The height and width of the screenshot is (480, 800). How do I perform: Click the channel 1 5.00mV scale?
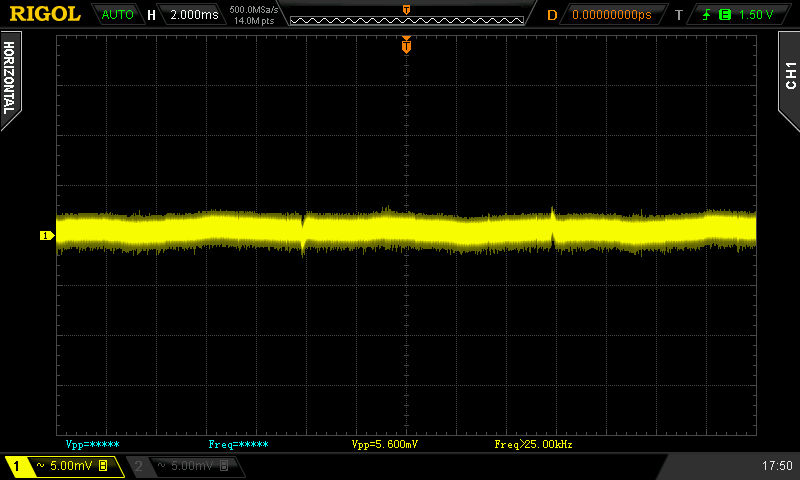tap(71, 466)
